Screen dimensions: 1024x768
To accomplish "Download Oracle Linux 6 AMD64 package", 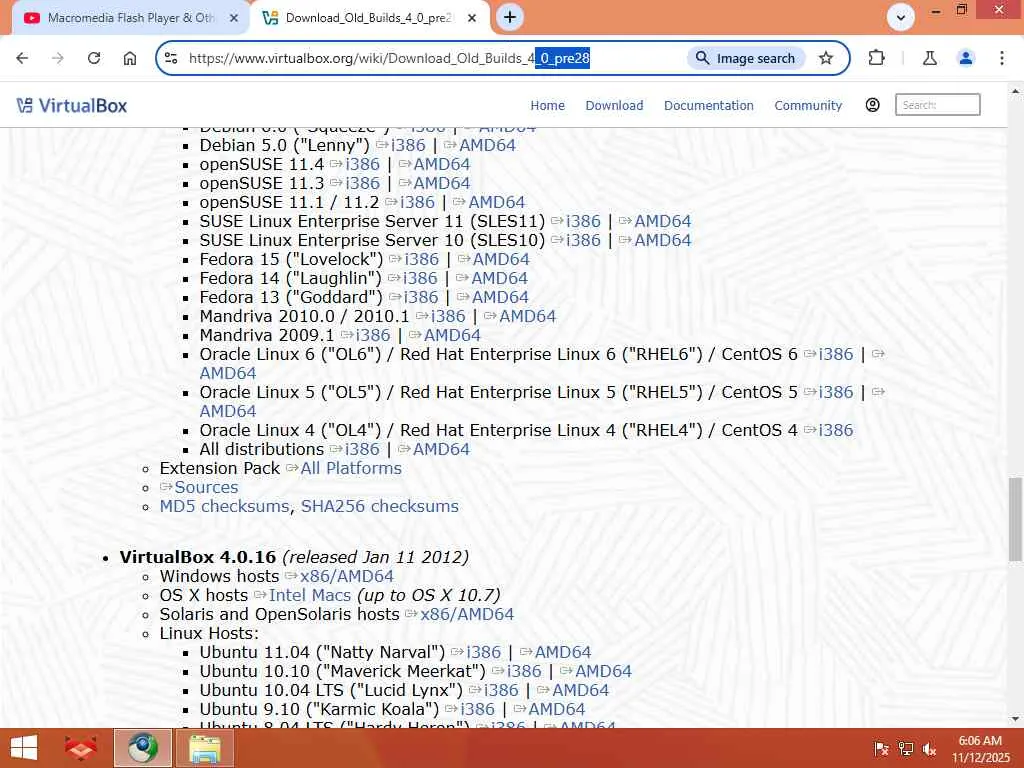I will (228, 372).
